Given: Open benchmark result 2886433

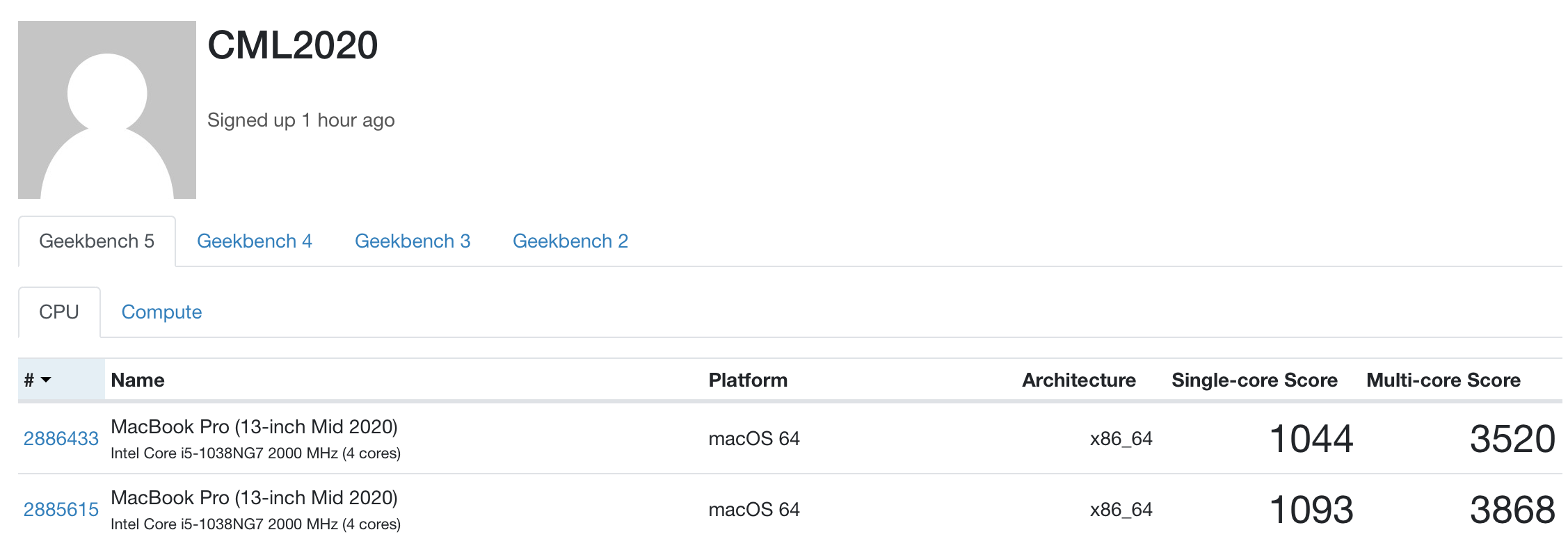Looking at the screenshot, I should (61, 439).
